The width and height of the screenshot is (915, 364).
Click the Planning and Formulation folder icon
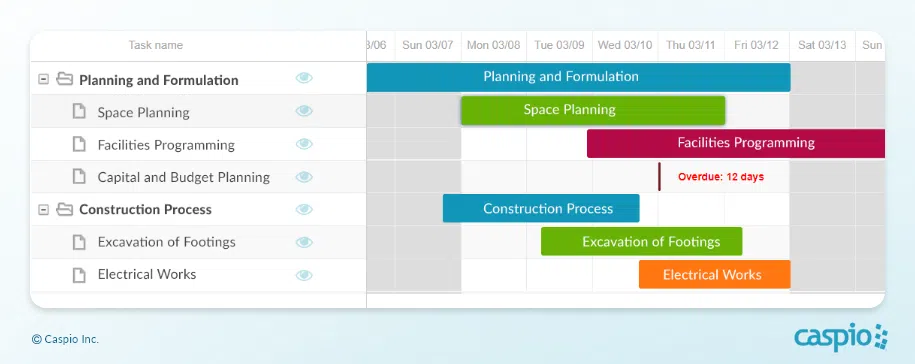64,79
